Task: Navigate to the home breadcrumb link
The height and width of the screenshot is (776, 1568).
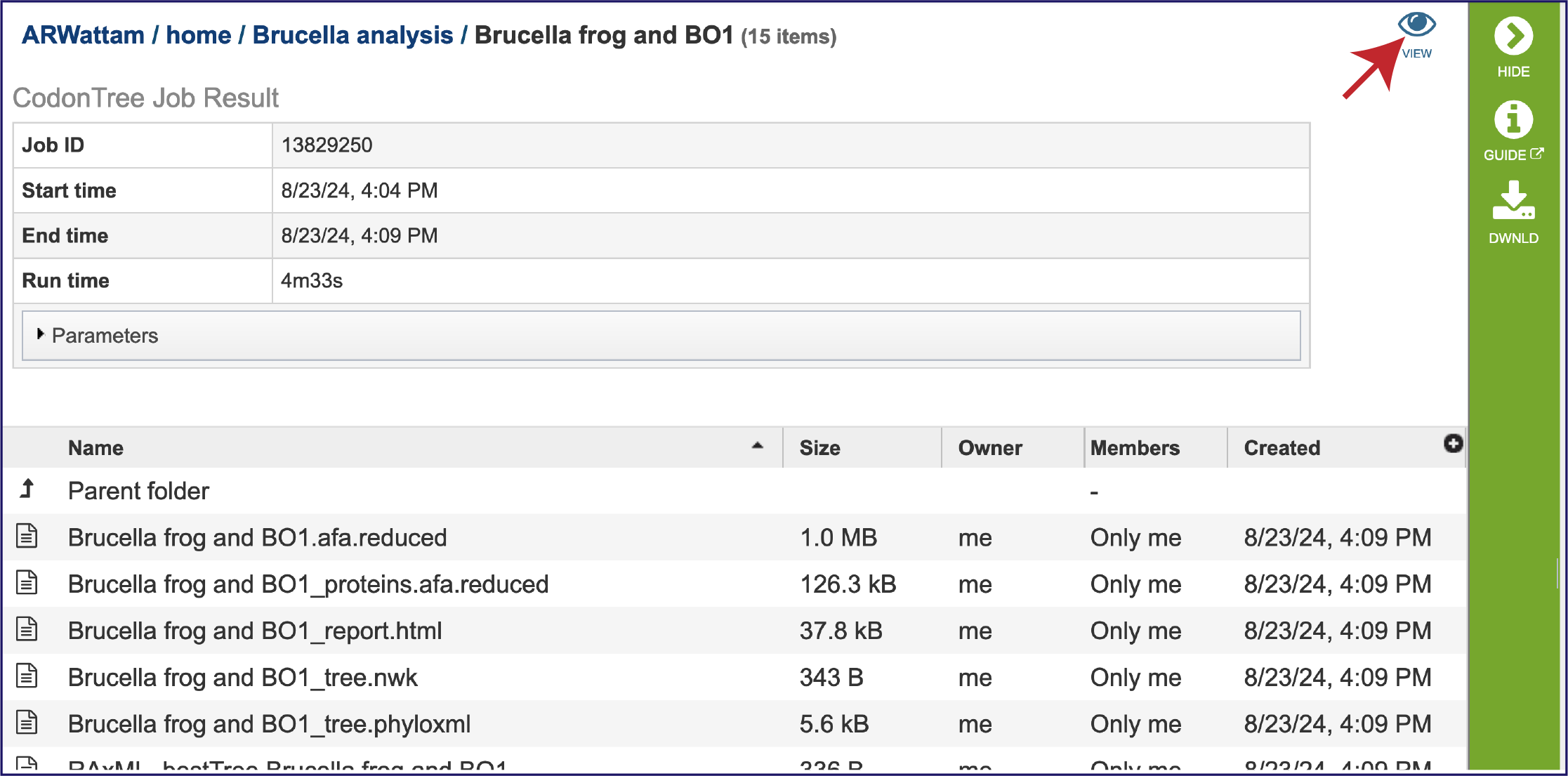Action: (198, 35)
